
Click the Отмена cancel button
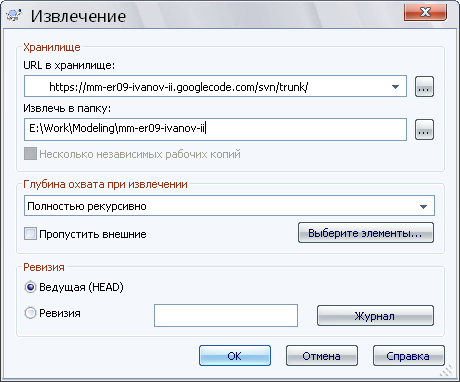(x=322, y=356)
